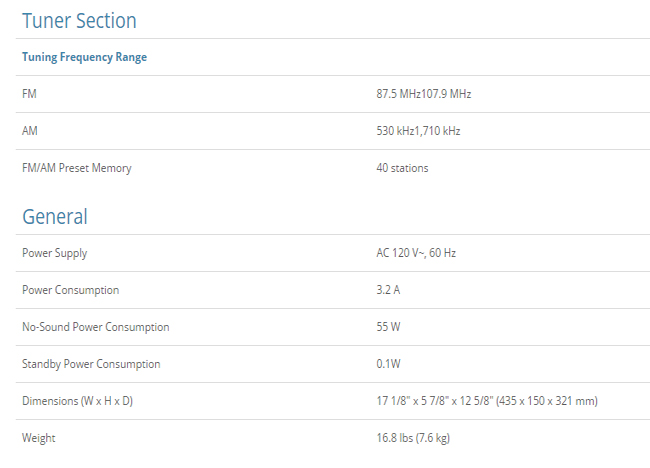
Task: Click the FM row label
Action: (29, 94)
